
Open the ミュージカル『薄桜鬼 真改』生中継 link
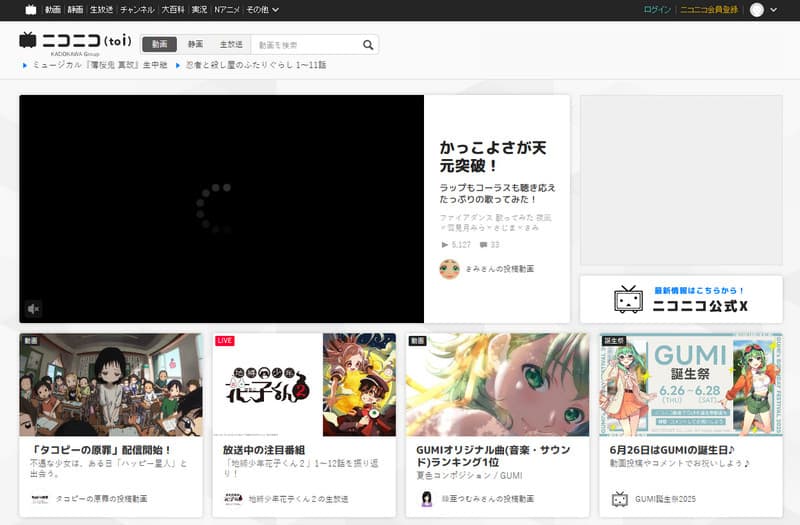point(100,65)
